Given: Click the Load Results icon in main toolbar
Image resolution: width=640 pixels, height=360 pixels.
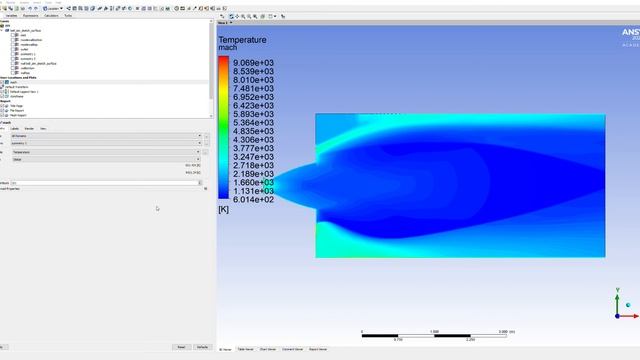Looking at the screenshot, I should coord(4,9).
